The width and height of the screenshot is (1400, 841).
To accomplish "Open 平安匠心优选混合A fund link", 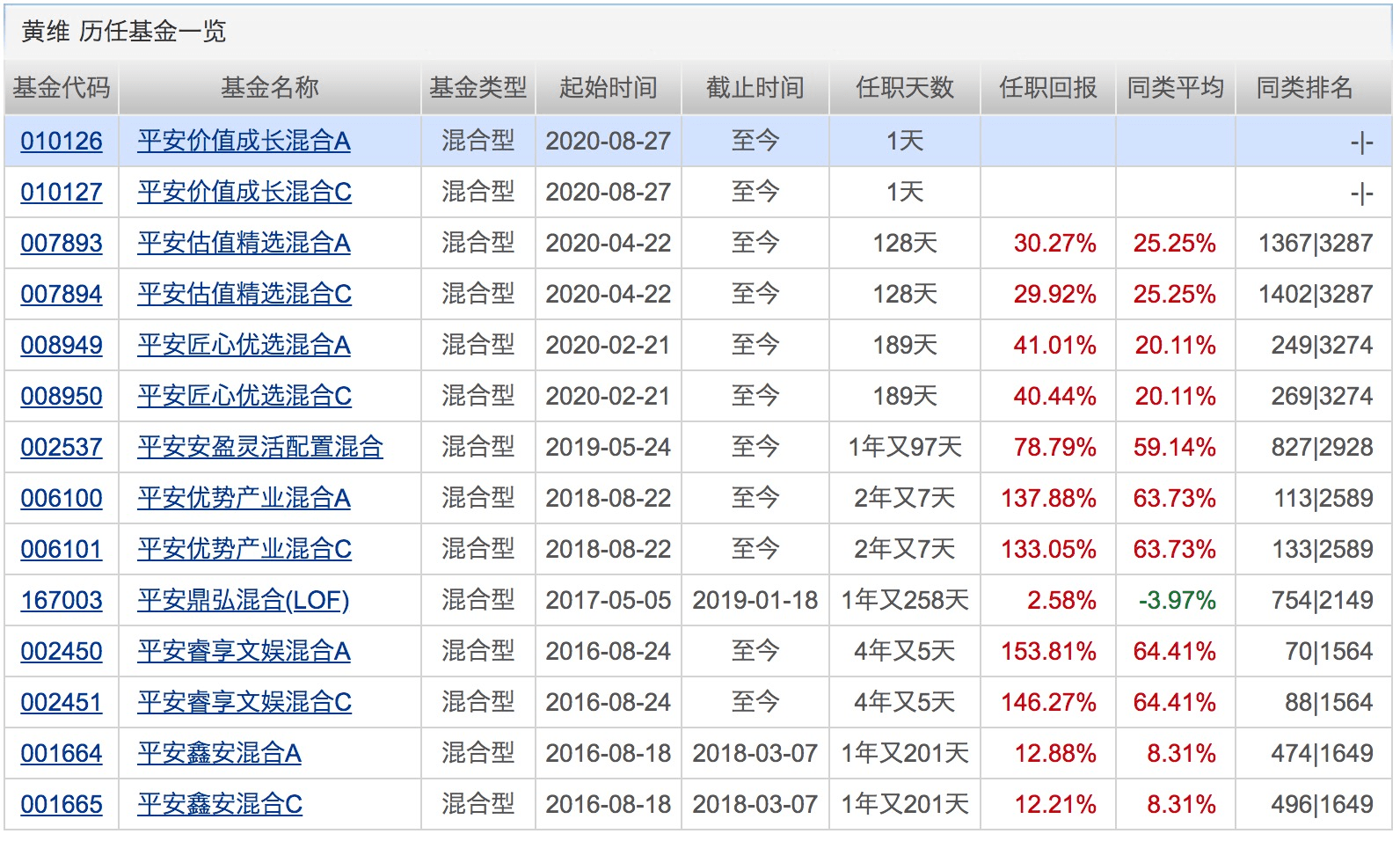I will pos(244,345).
